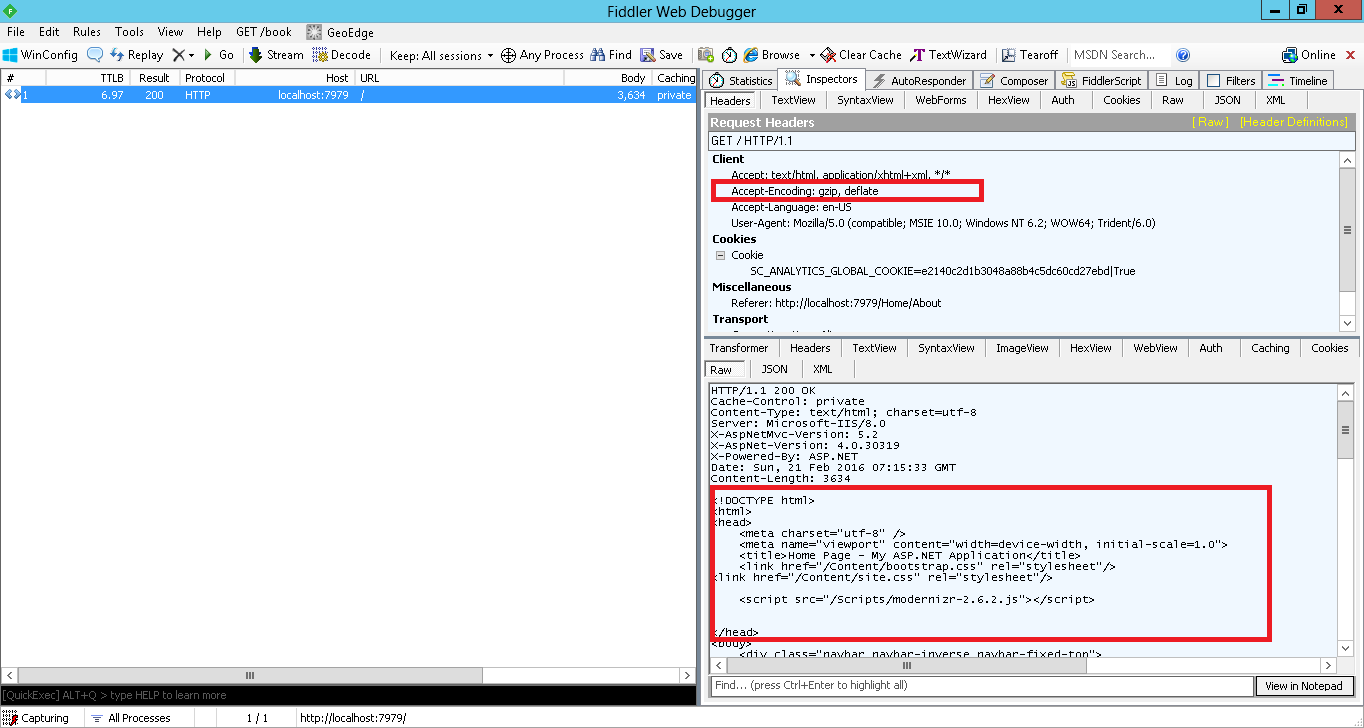The height and width of the screenshot is (728, 1364).
Task: Open the GET /book menu
Action: pos(264,32)
